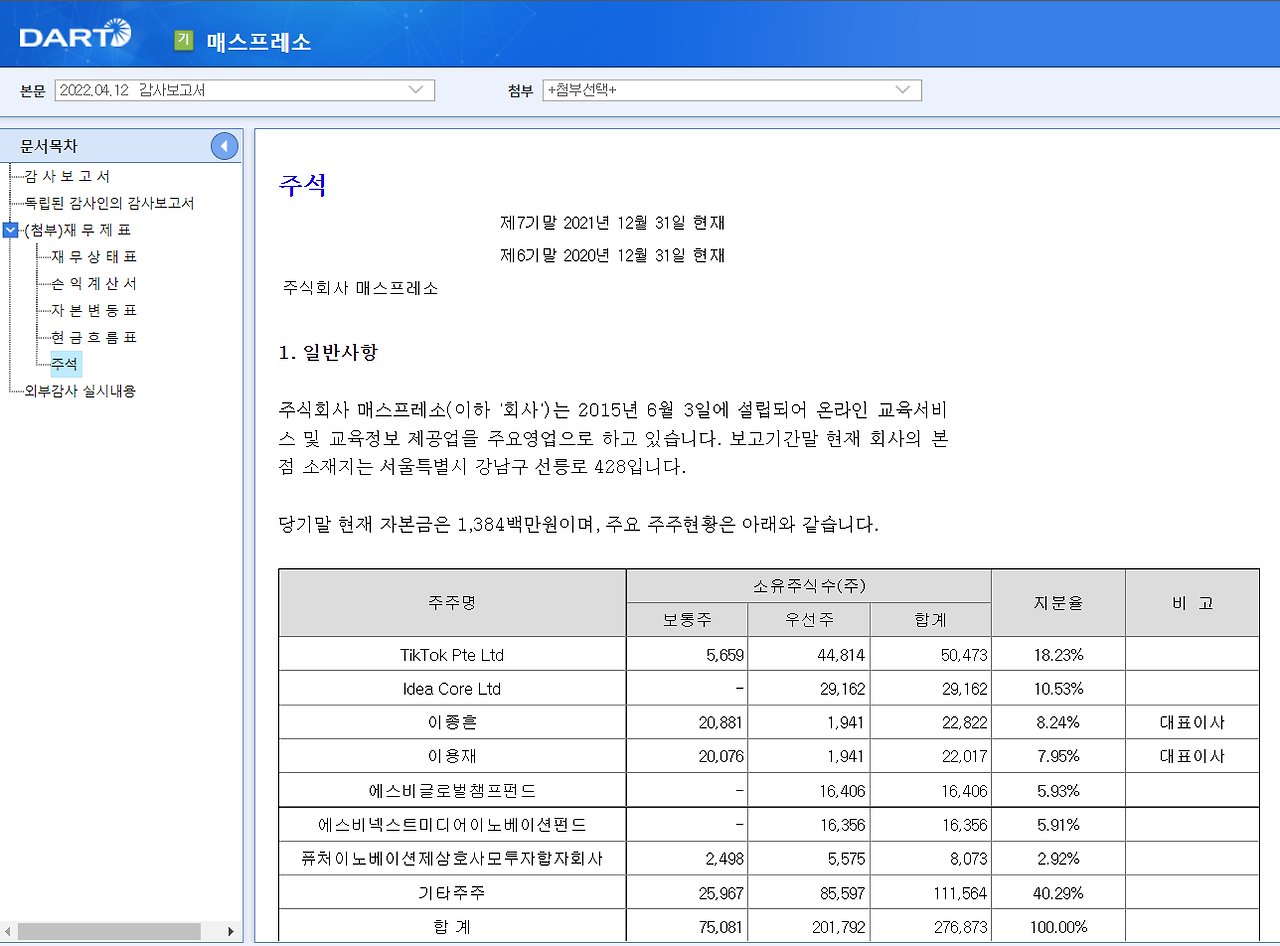Click the 보통주 sub-header
1280x946 pixels.
(x=687, y=620)
